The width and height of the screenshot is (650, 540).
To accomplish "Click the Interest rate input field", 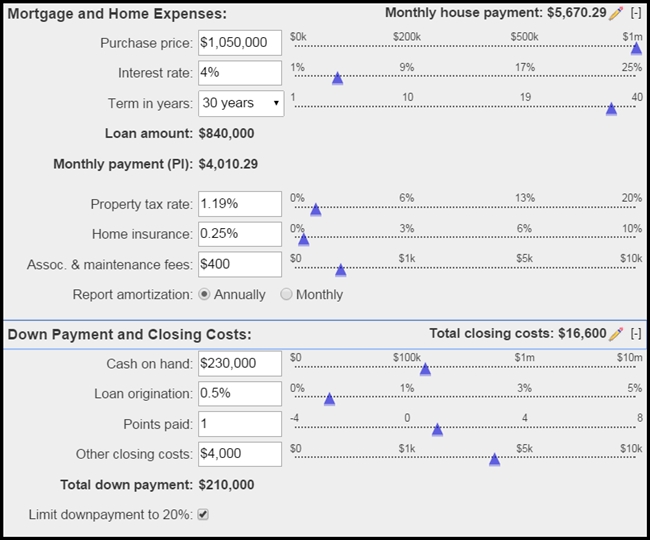I will point(240,73).
